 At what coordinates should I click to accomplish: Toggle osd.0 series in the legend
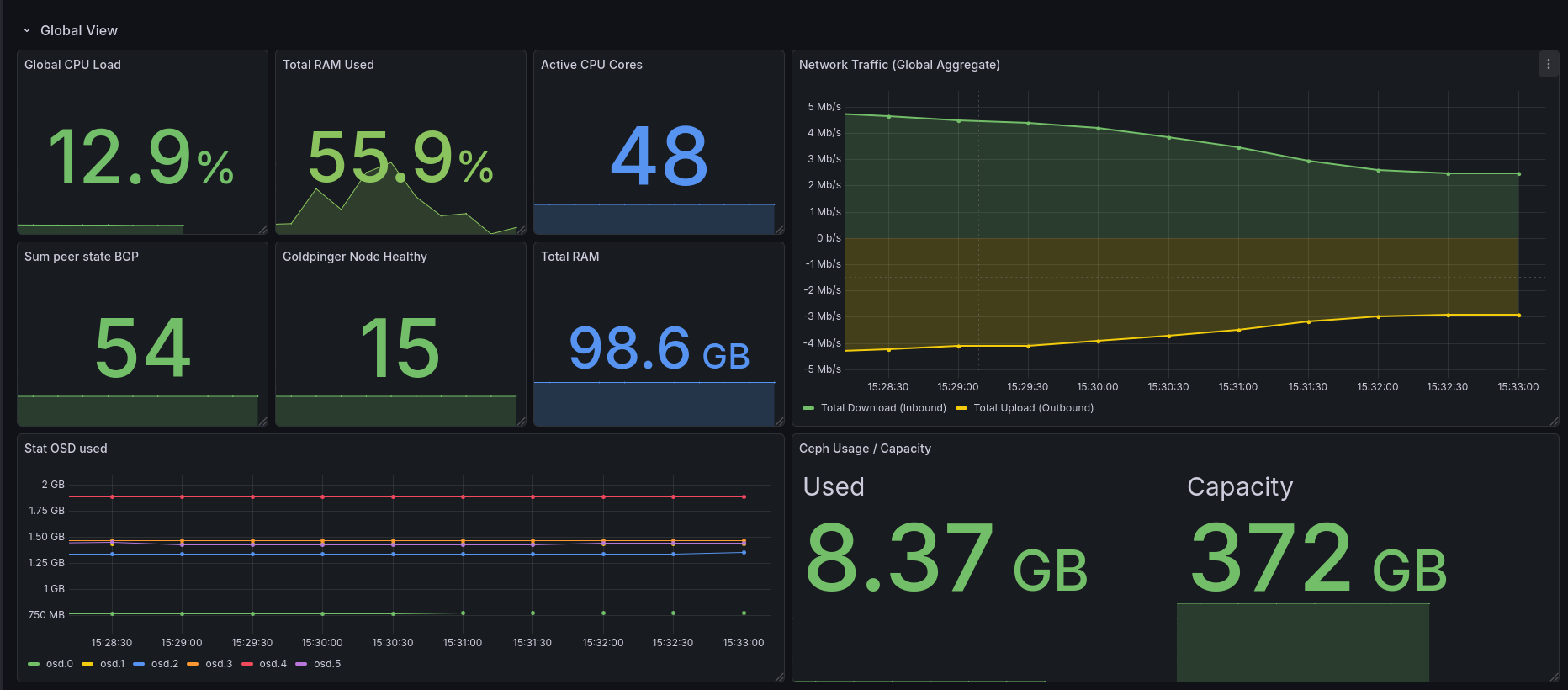coord(59,664)
